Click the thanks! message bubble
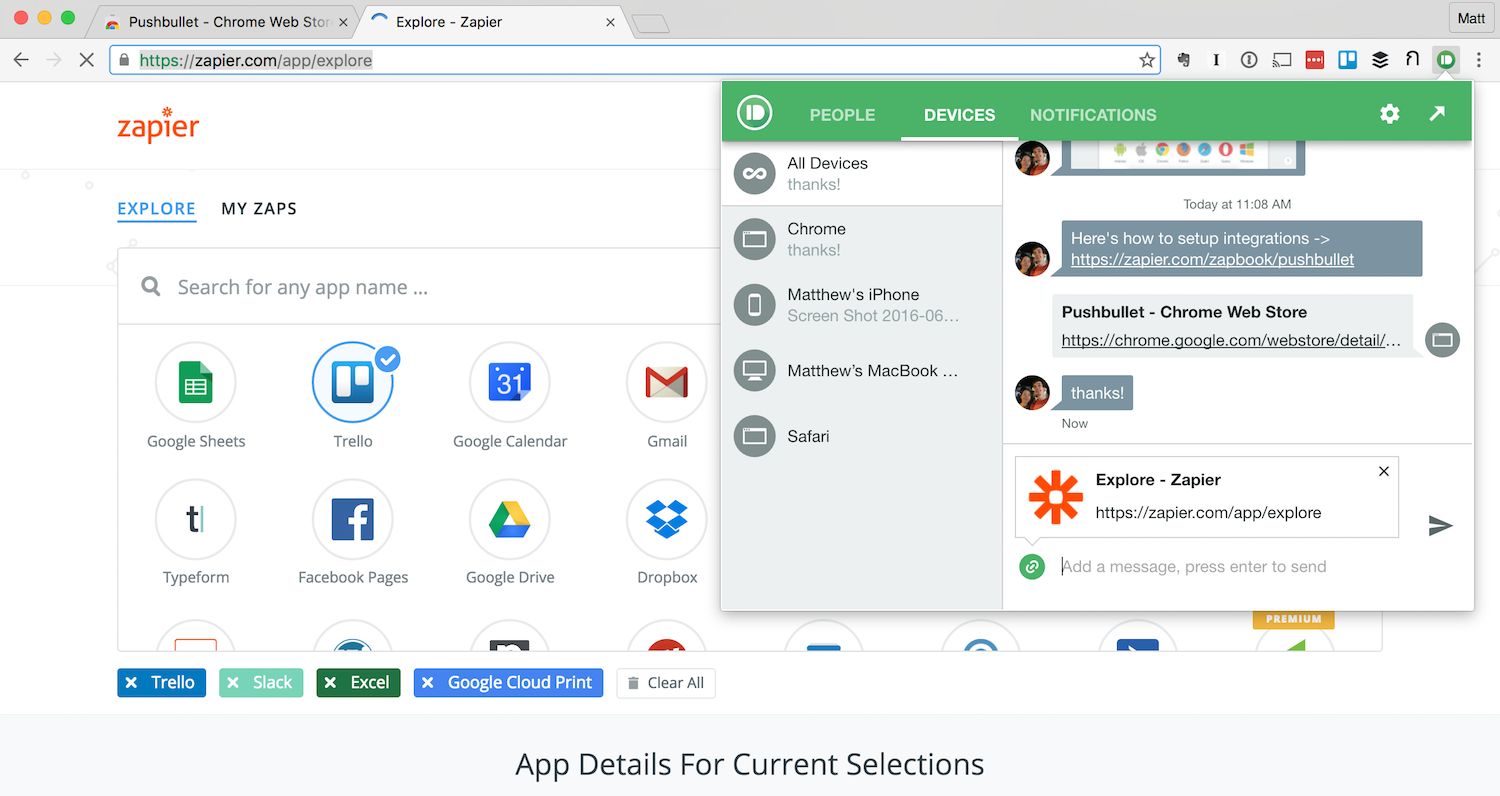This screenshot has width=1500, height=796. 1097,393
